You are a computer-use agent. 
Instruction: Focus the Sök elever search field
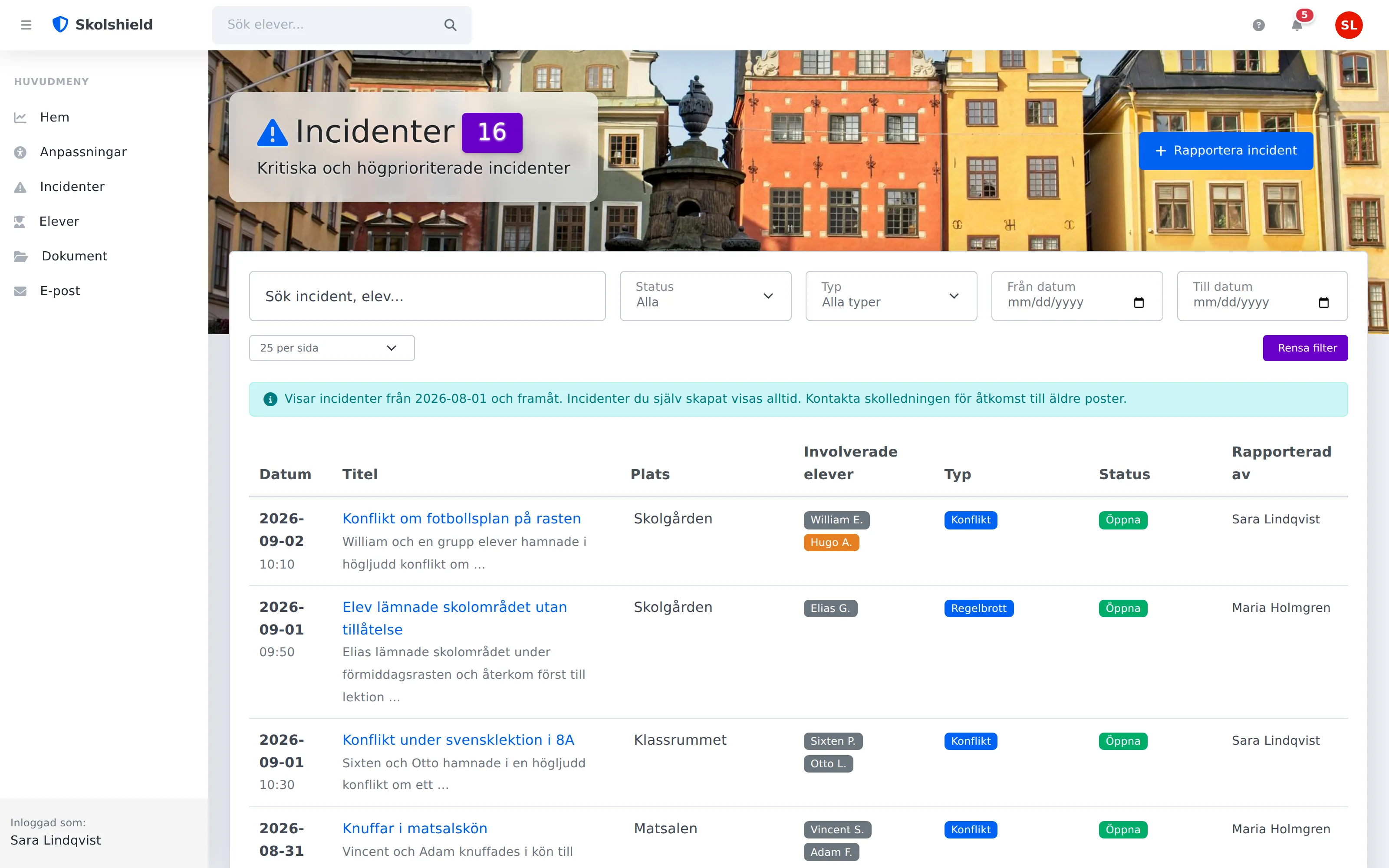click(342, 25)
